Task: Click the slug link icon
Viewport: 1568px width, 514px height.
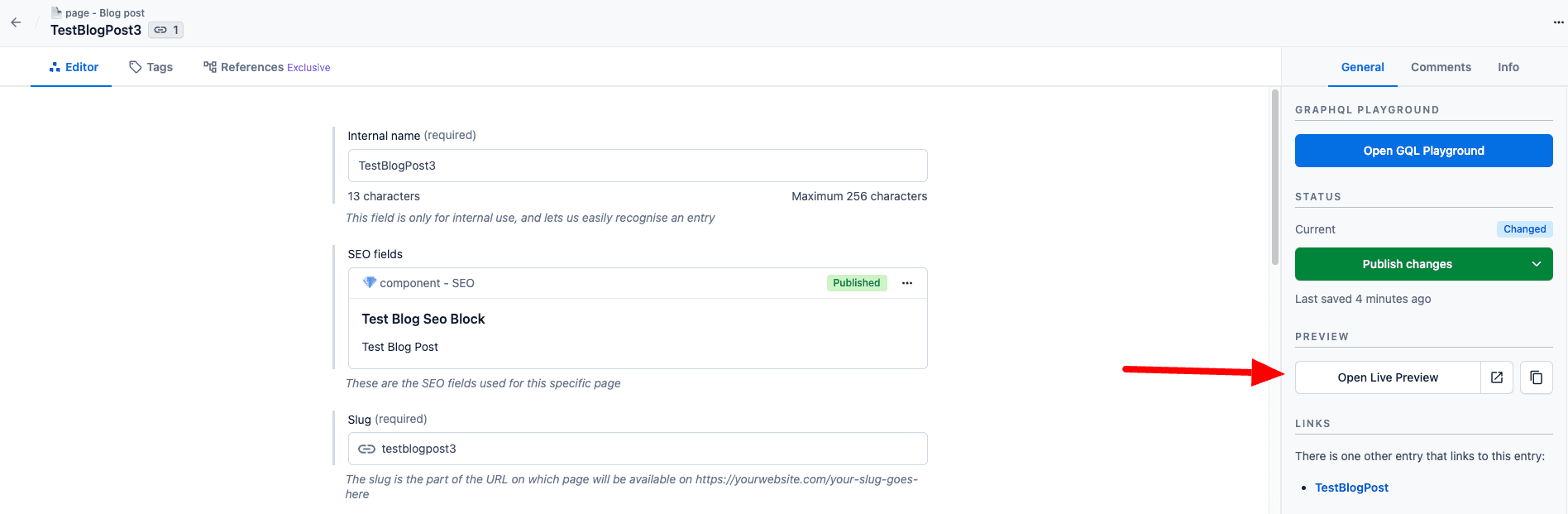Action: coord(366,449)
